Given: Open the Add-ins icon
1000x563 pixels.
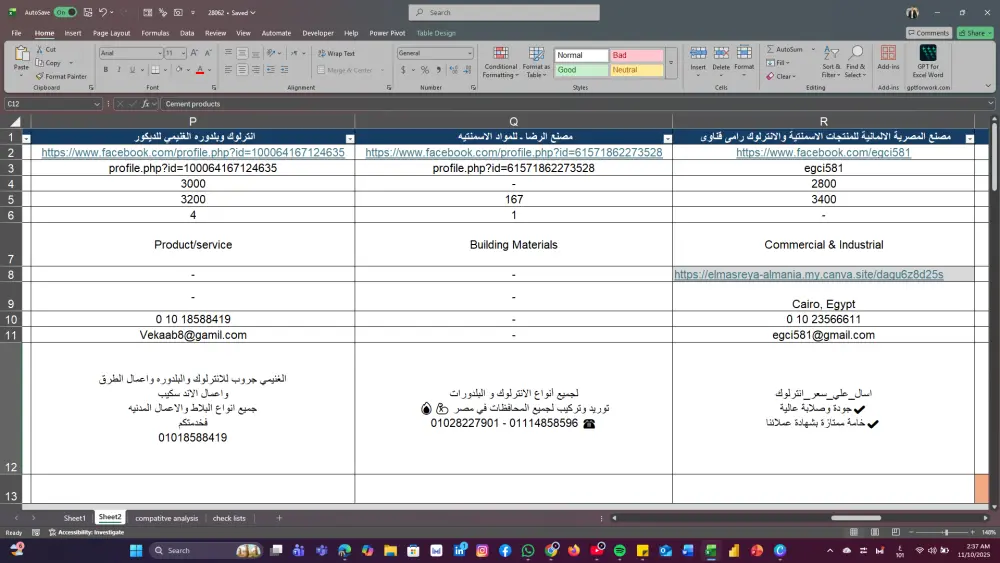Looking at the screenshot, I should pos(888,52).
